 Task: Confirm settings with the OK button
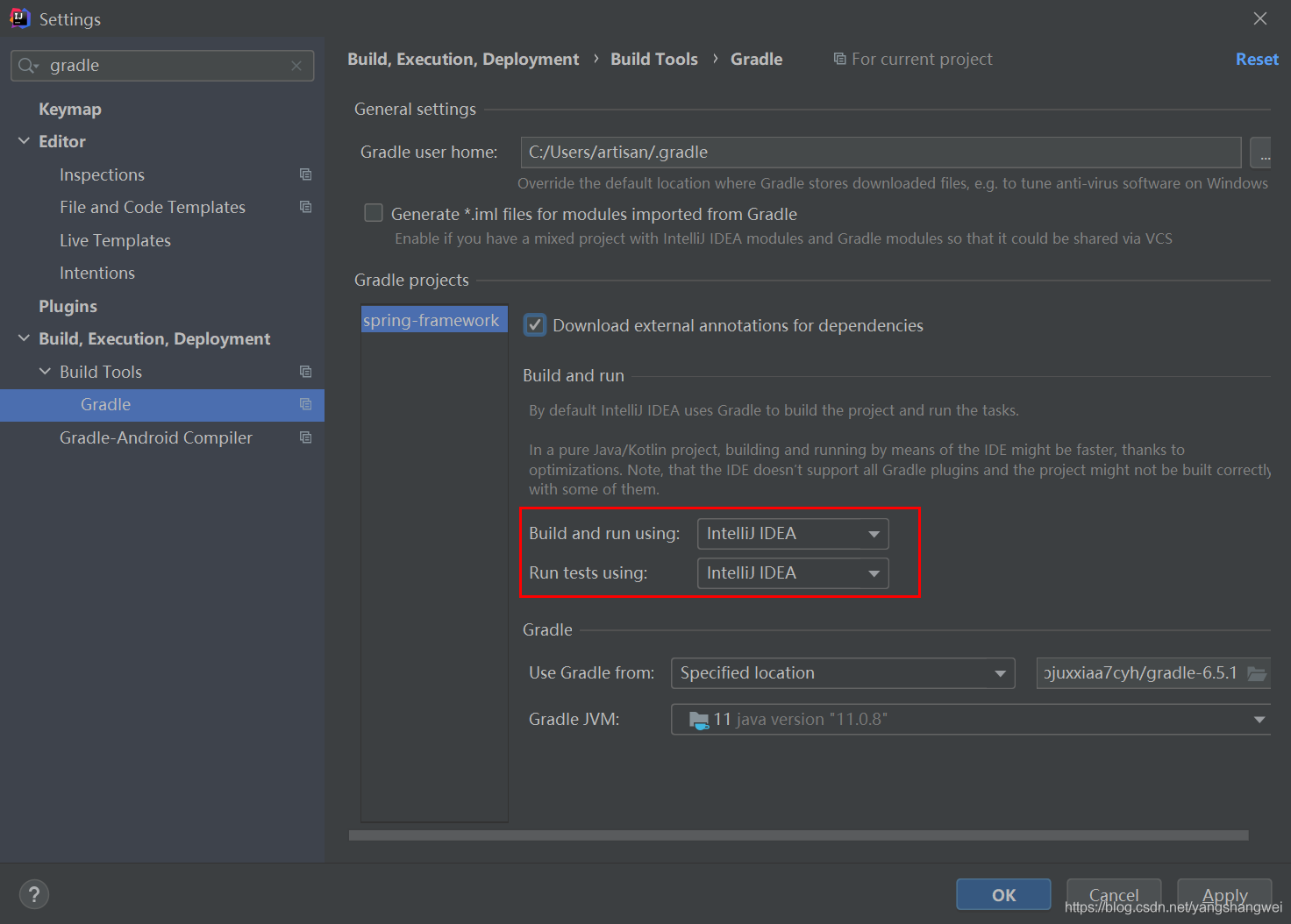(x=1003, y=894)
